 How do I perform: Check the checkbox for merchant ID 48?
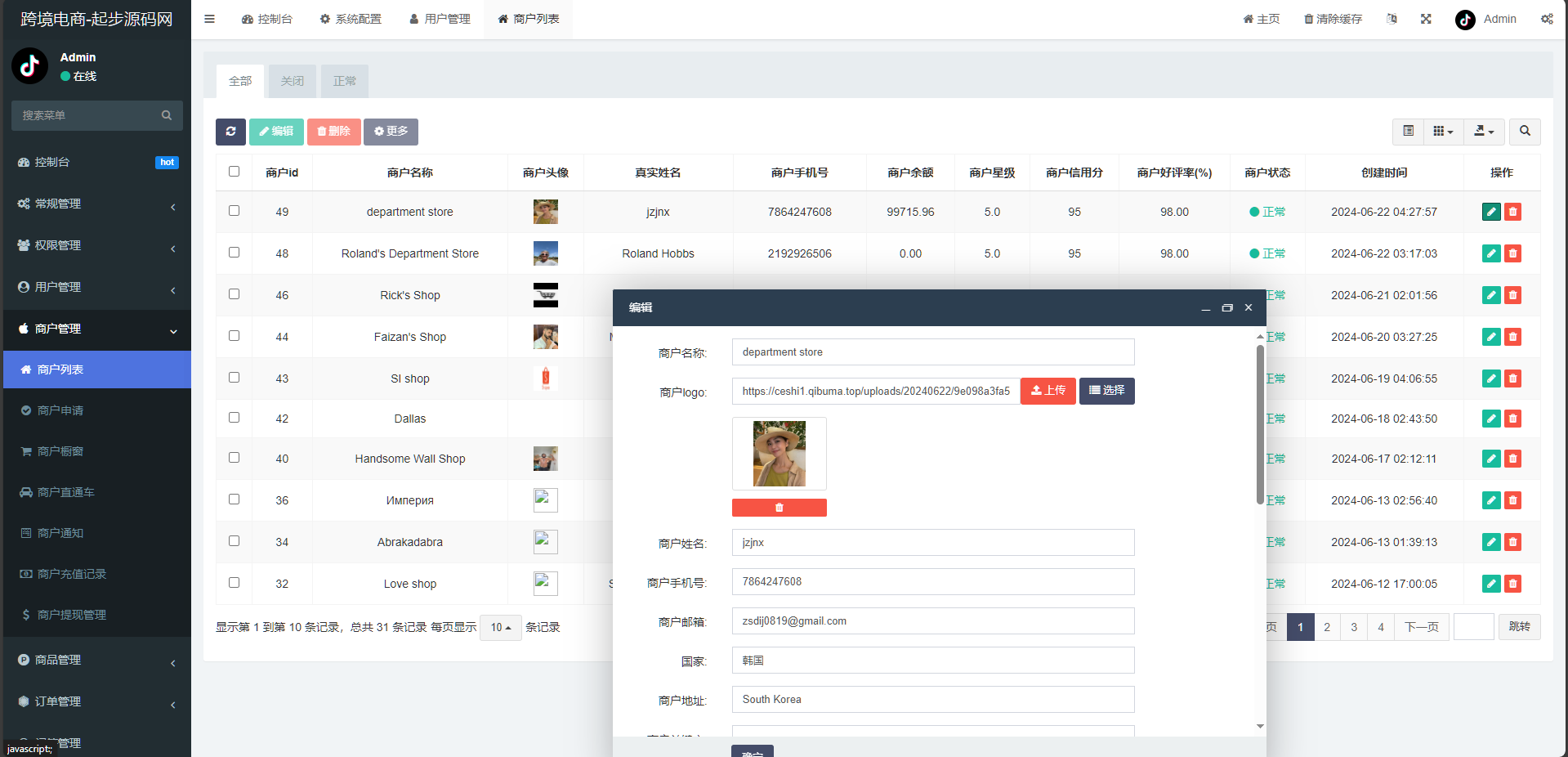click(x=235, y=253)
